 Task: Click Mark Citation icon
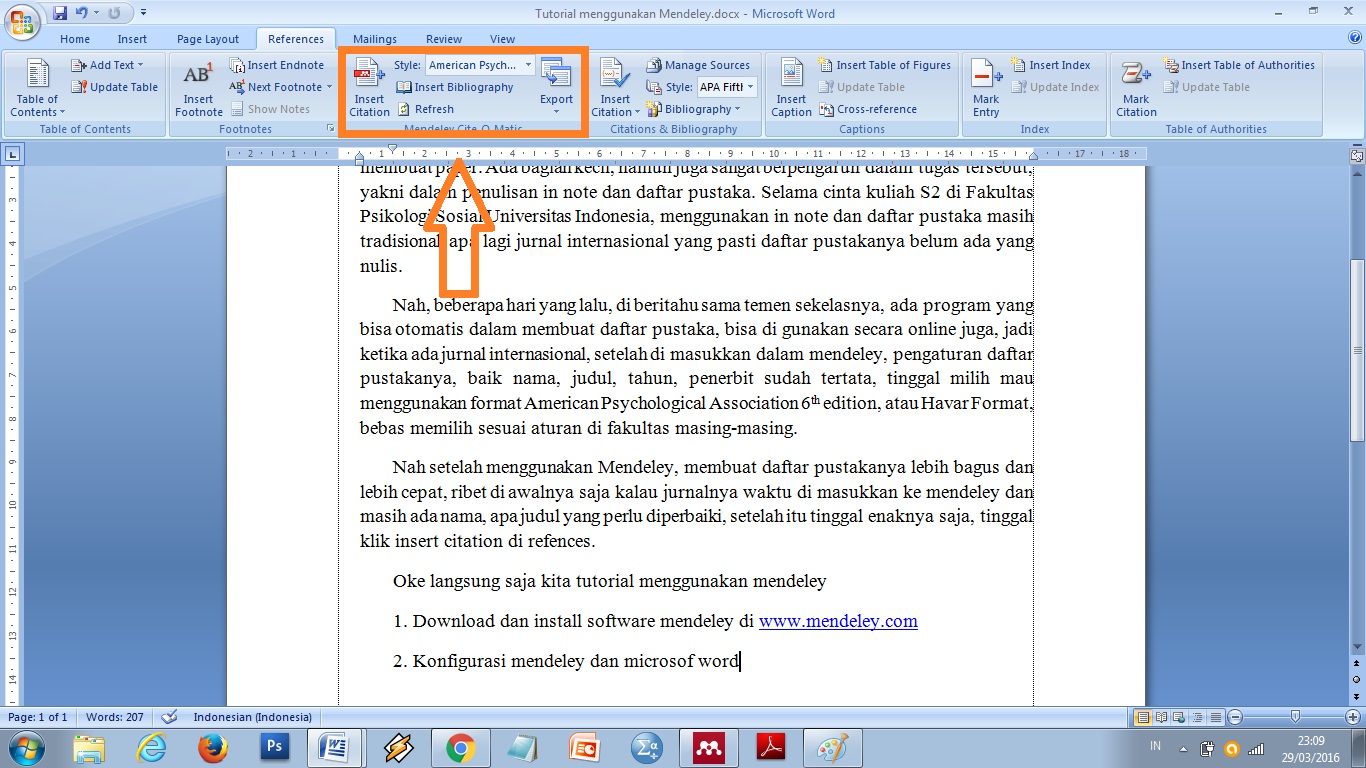1136,88
